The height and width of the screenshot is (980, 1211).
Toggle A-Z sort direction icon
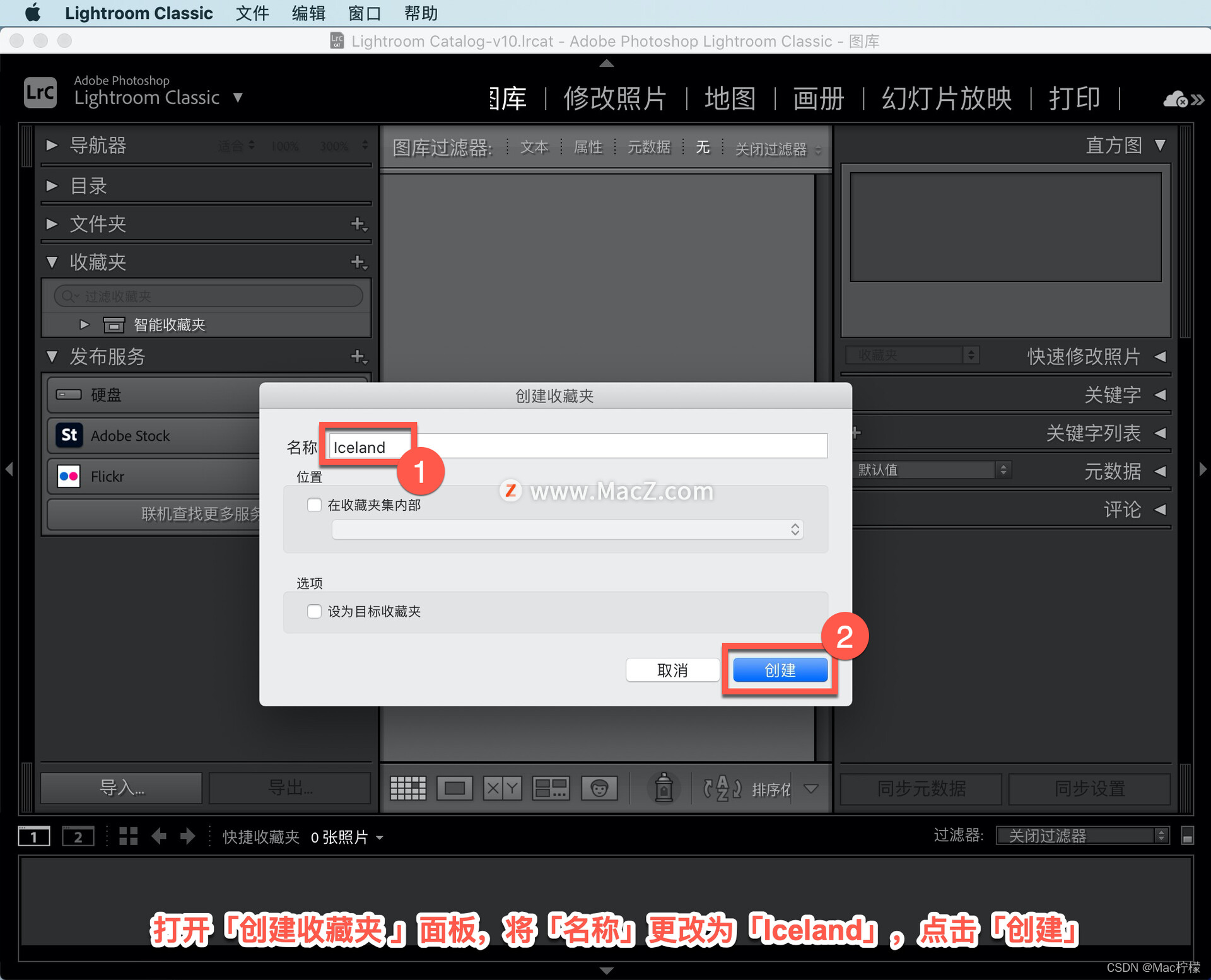click(722, 788)
